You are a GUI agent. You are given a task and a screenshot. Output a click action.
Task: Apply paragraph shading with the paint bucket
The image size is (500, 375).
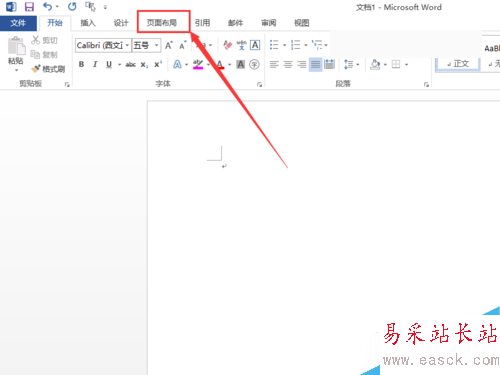375,64
